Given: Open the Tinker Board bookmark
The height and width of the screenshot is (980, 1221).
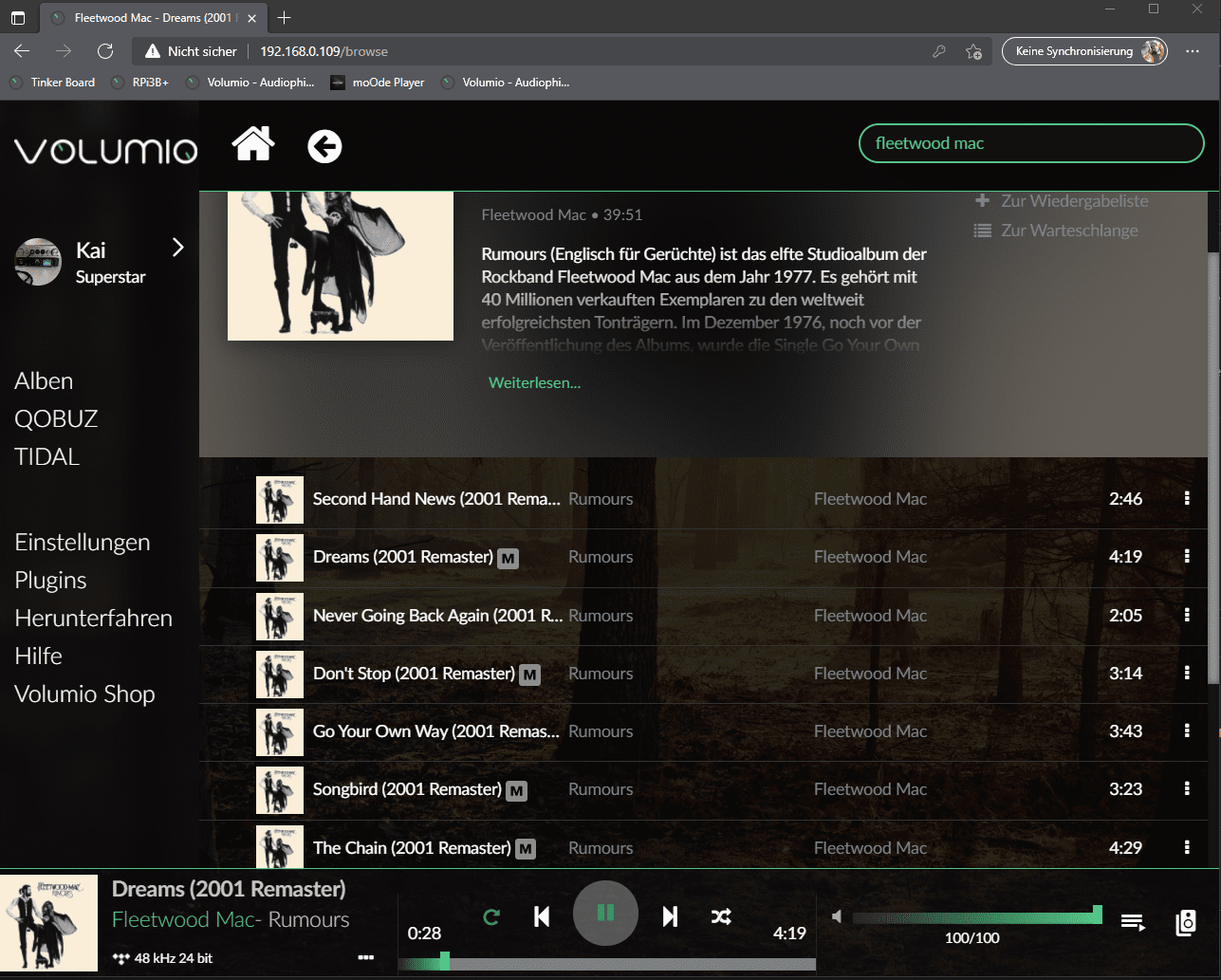Looking at the screenshot, I should (x=52, y=83).
